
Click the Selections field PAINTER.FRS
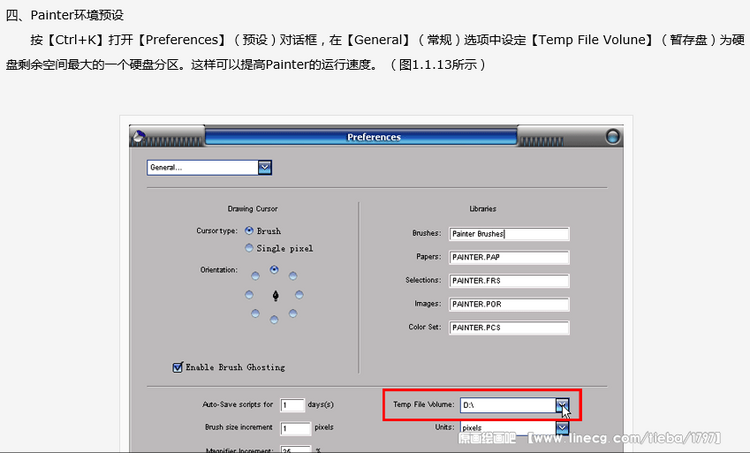click(509, 281)
